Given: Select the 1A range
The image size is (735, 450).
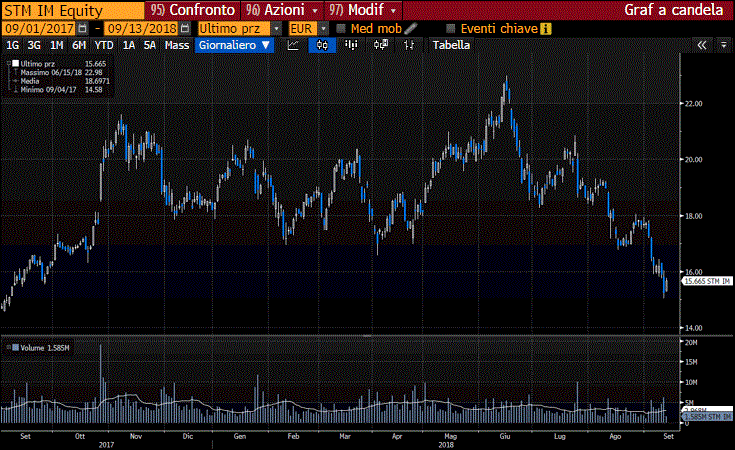Looking at the screenshot, I should click(x=129, y=45).
